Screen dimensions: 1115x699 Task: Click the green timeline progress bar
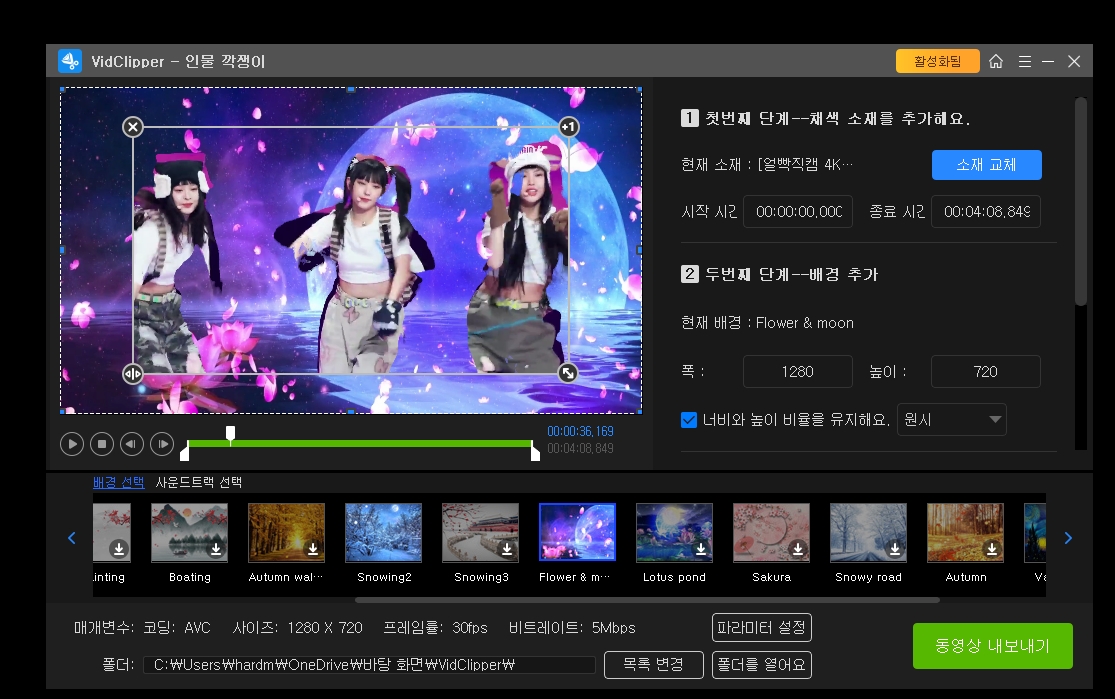360,444
